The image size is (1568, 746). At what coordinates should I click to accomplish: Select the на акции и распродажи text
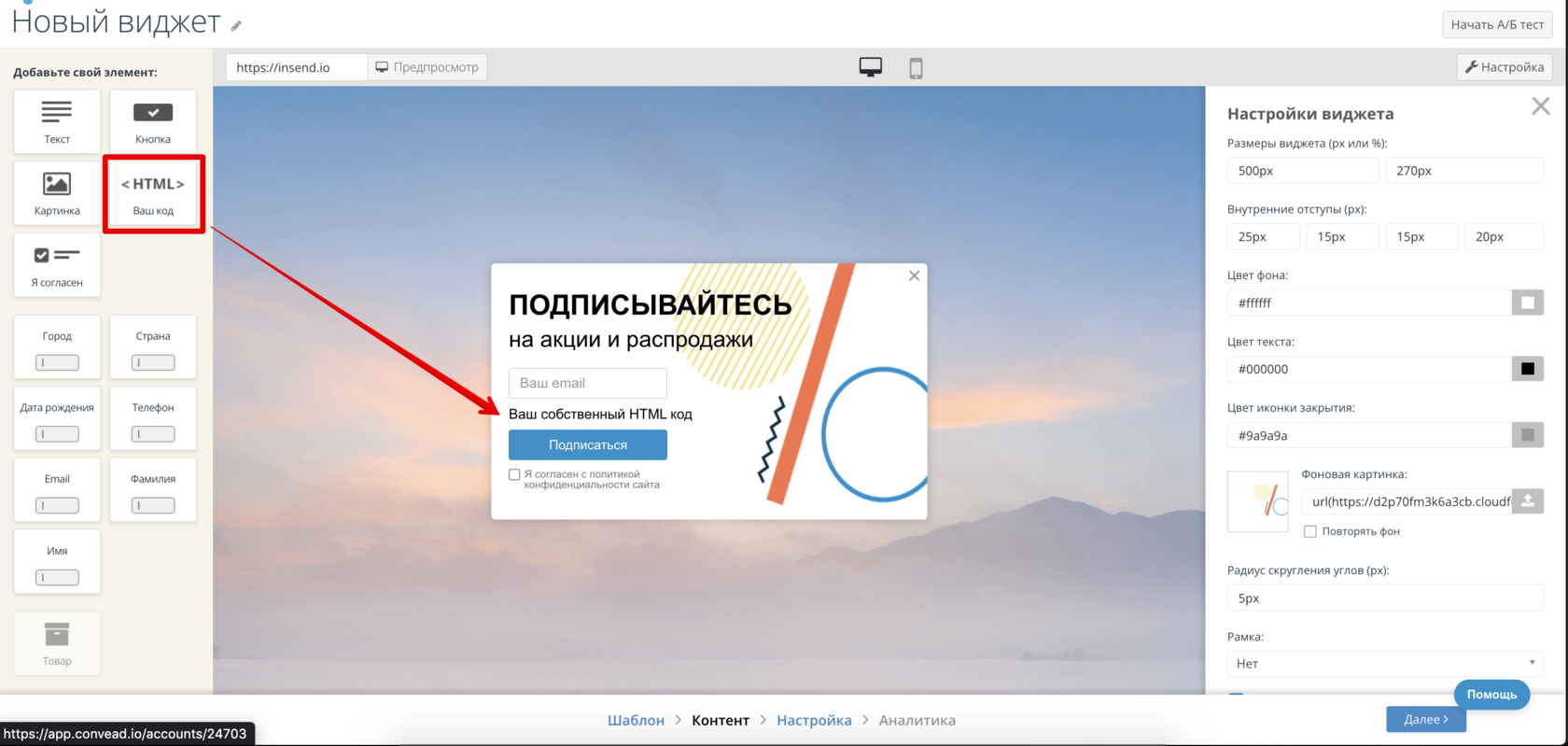[x=631, y=340]
